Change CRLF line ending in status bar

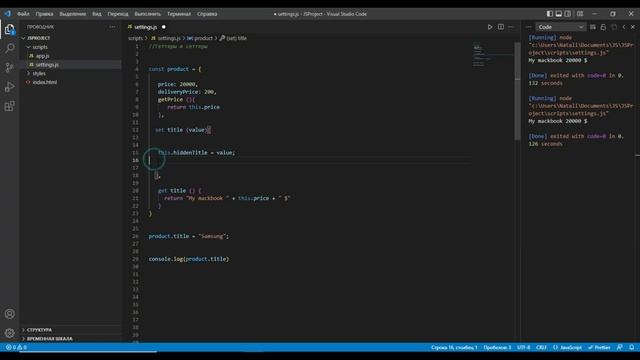tap(541, 347)
